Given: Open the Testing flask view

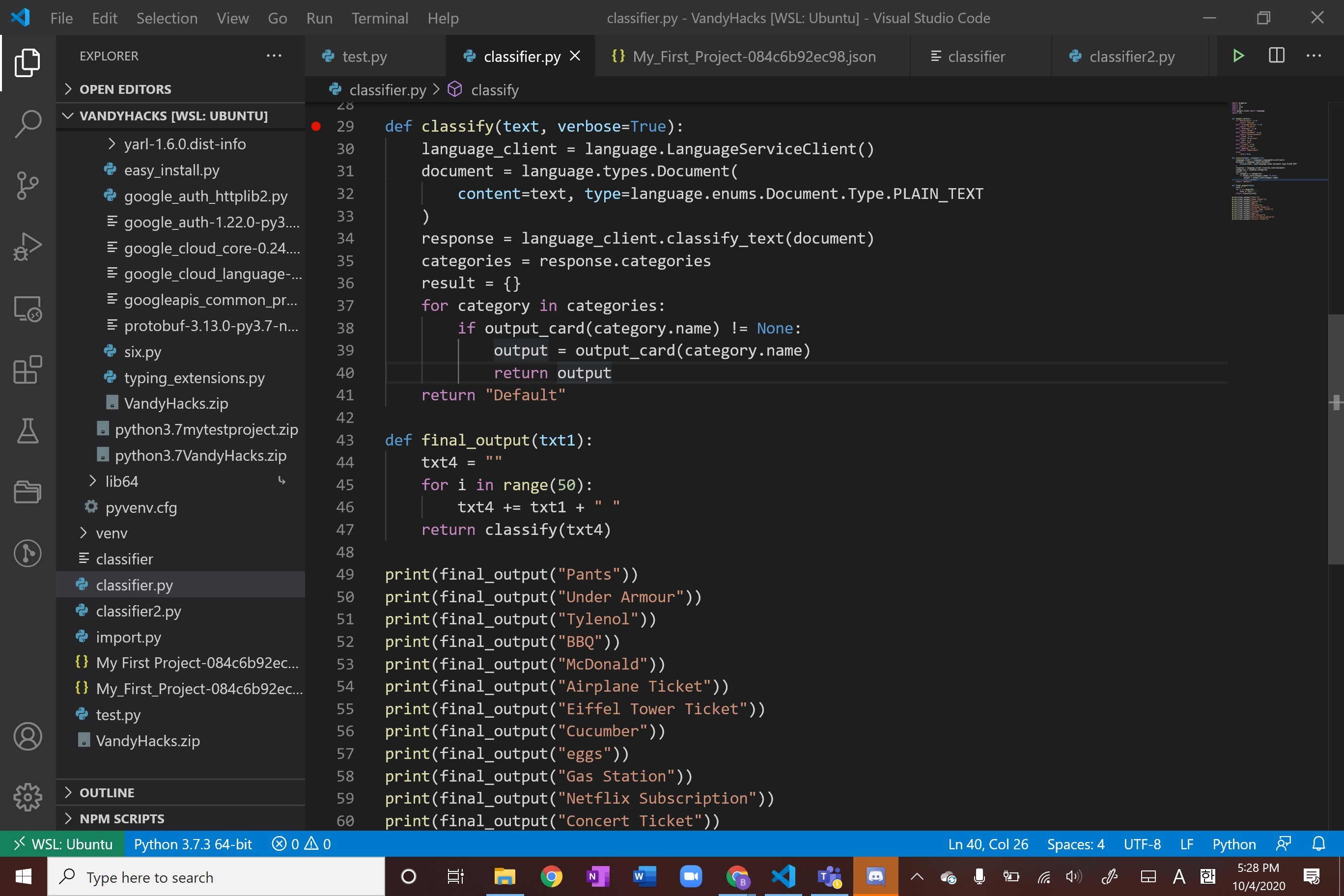Looking at the screenshot, I should point(28,431).
